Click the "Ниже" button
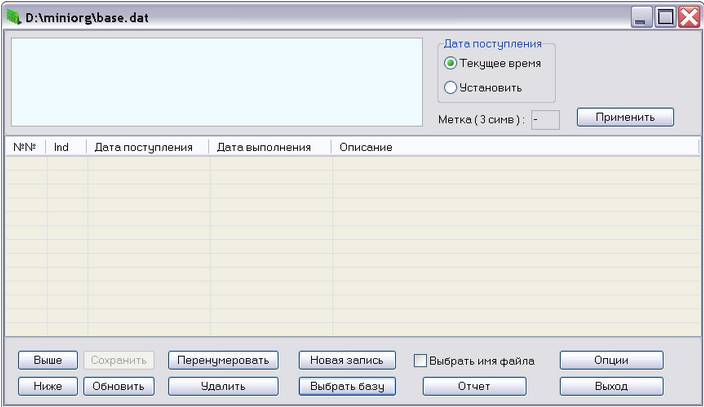This screenshot has width=704, height=407. 48,386
